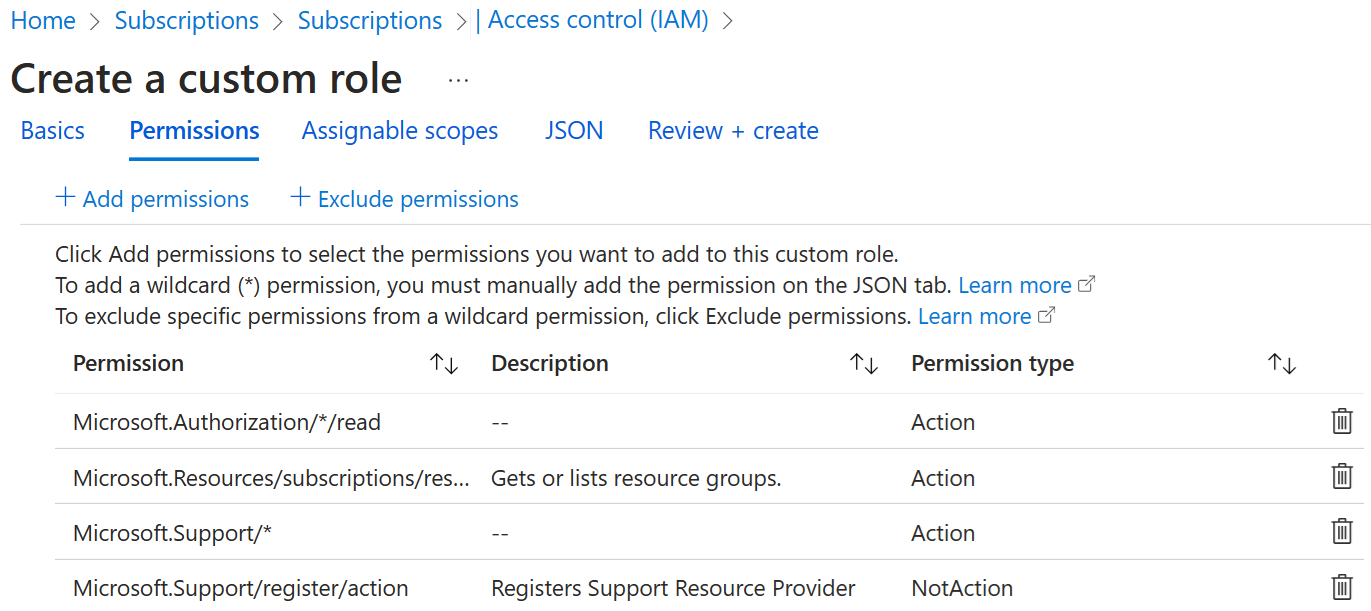Delete the Microsoft.Resources resource groups permission
Screen dimensions: 1371x611
[x=1342, y=477]
